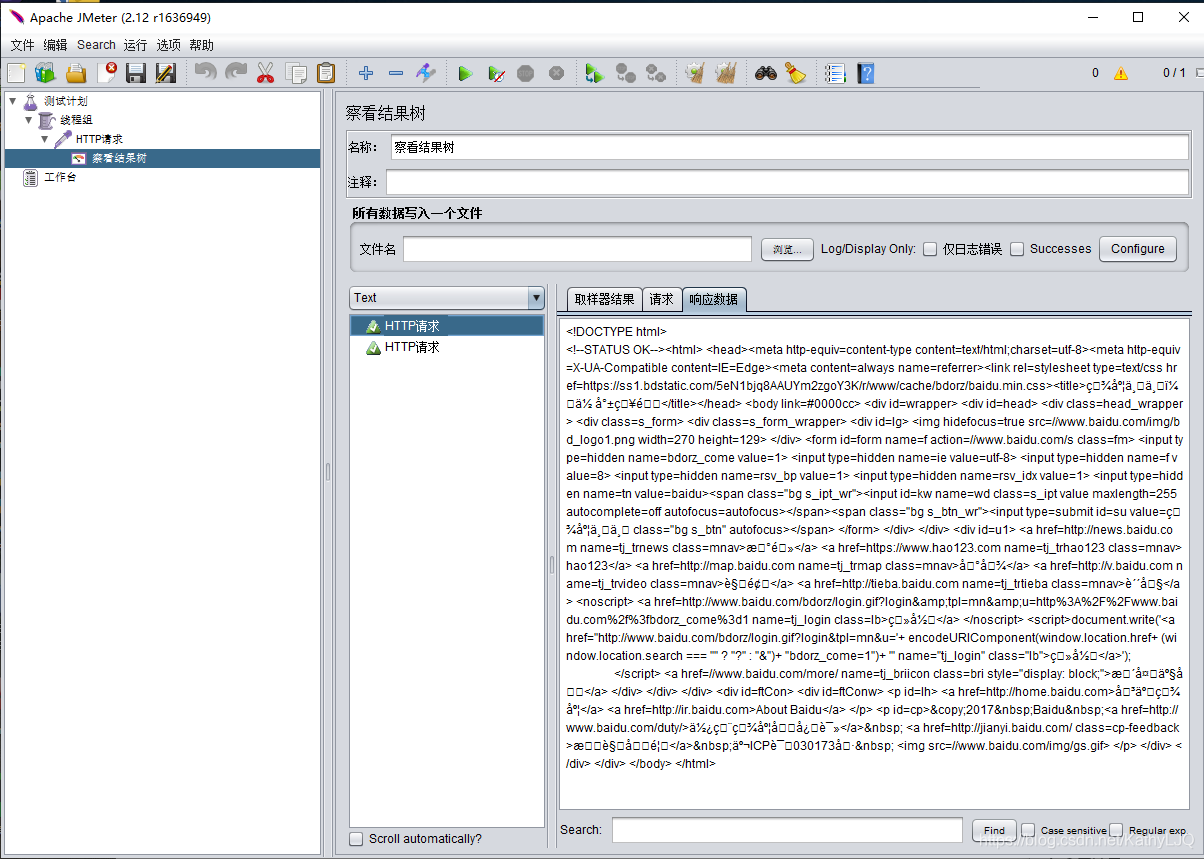Image resolution: width=1204 pixels, height=859 pixels.
Task: Open the Templates icon in toolbar
Action: [45, 73]
